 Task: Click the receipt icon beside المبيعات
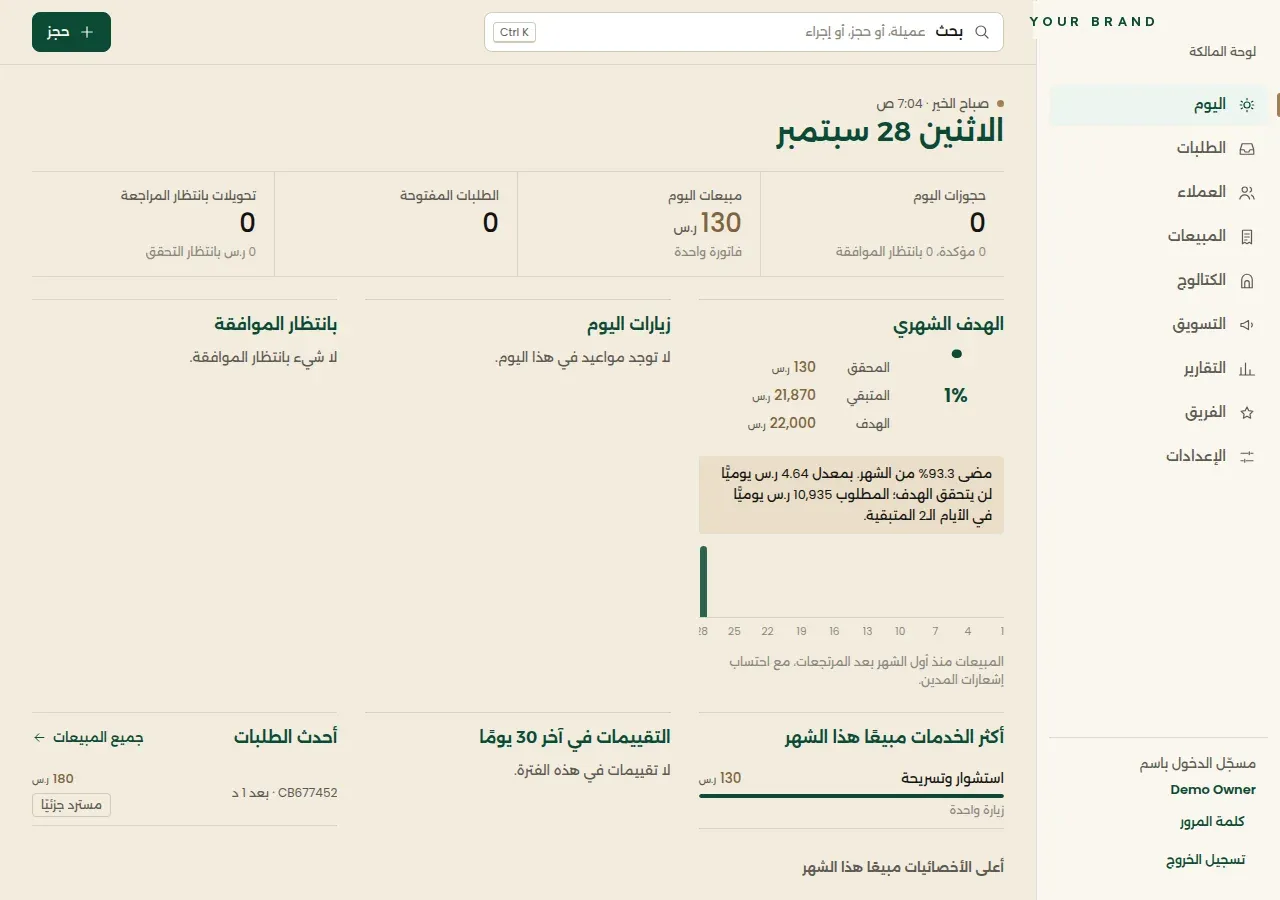pyautogui.click(x=1247, y=237)
